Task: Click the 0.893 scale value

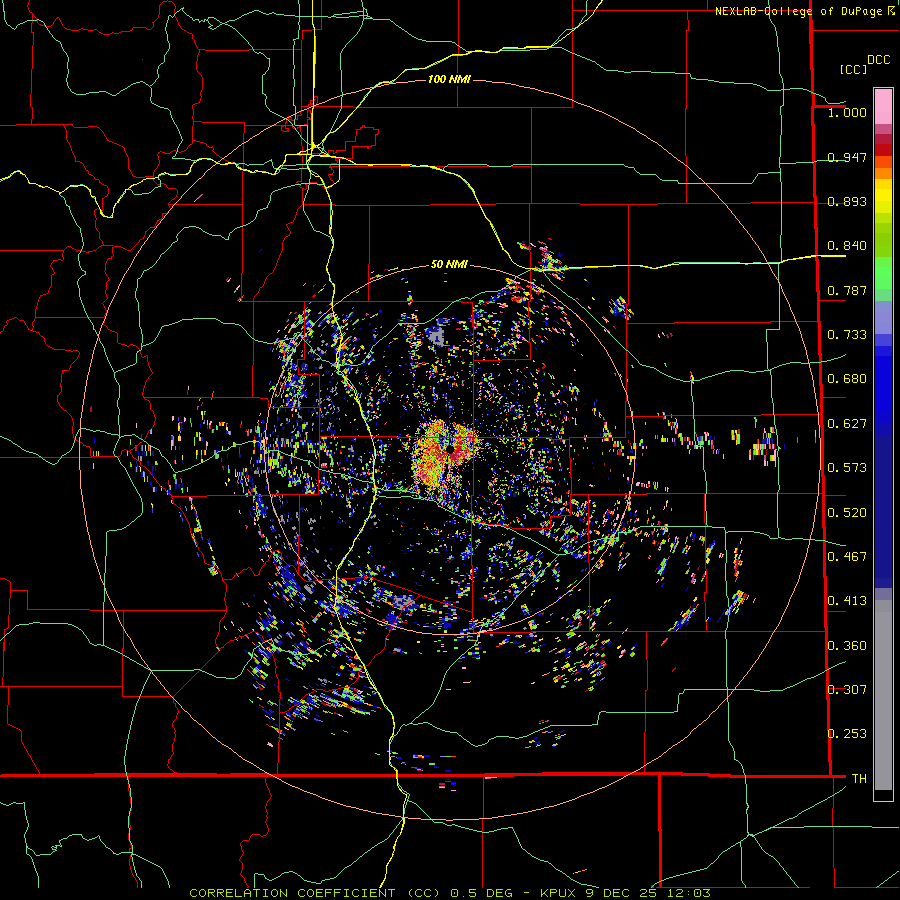Action: pos(847,201)
